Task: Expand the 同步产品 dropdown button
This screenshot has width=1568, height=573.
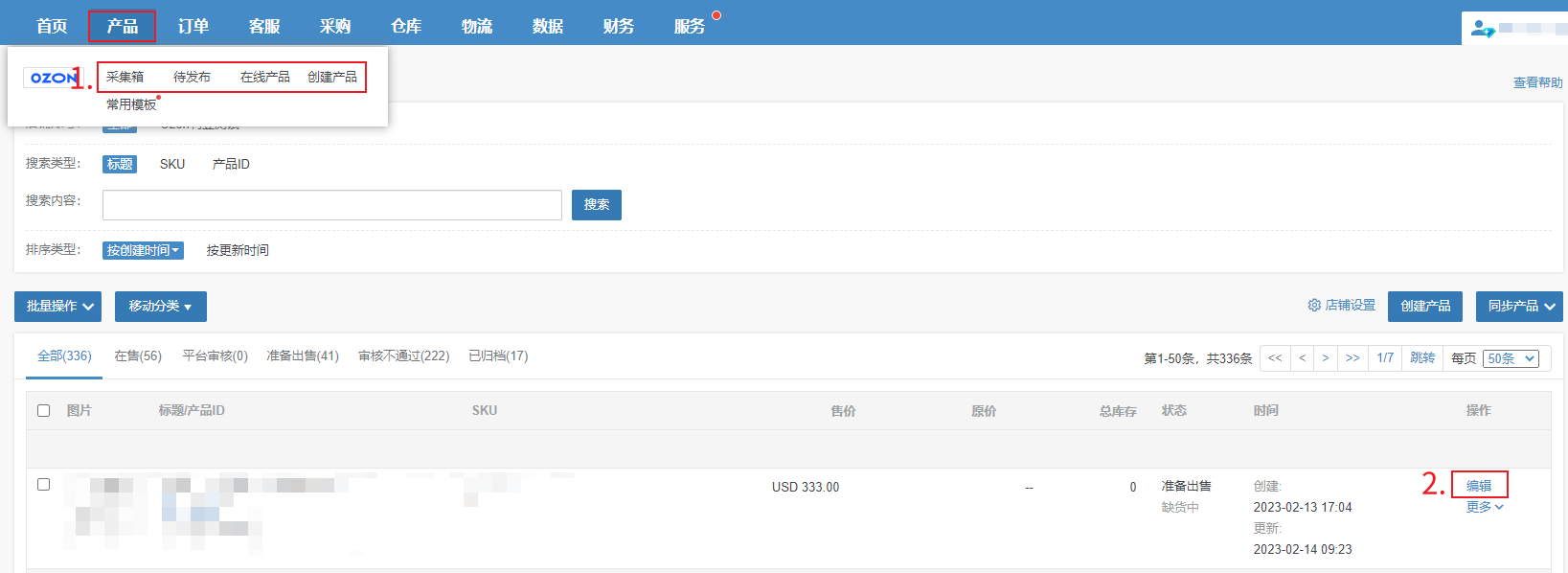Action: click(x=1519, y=307)
